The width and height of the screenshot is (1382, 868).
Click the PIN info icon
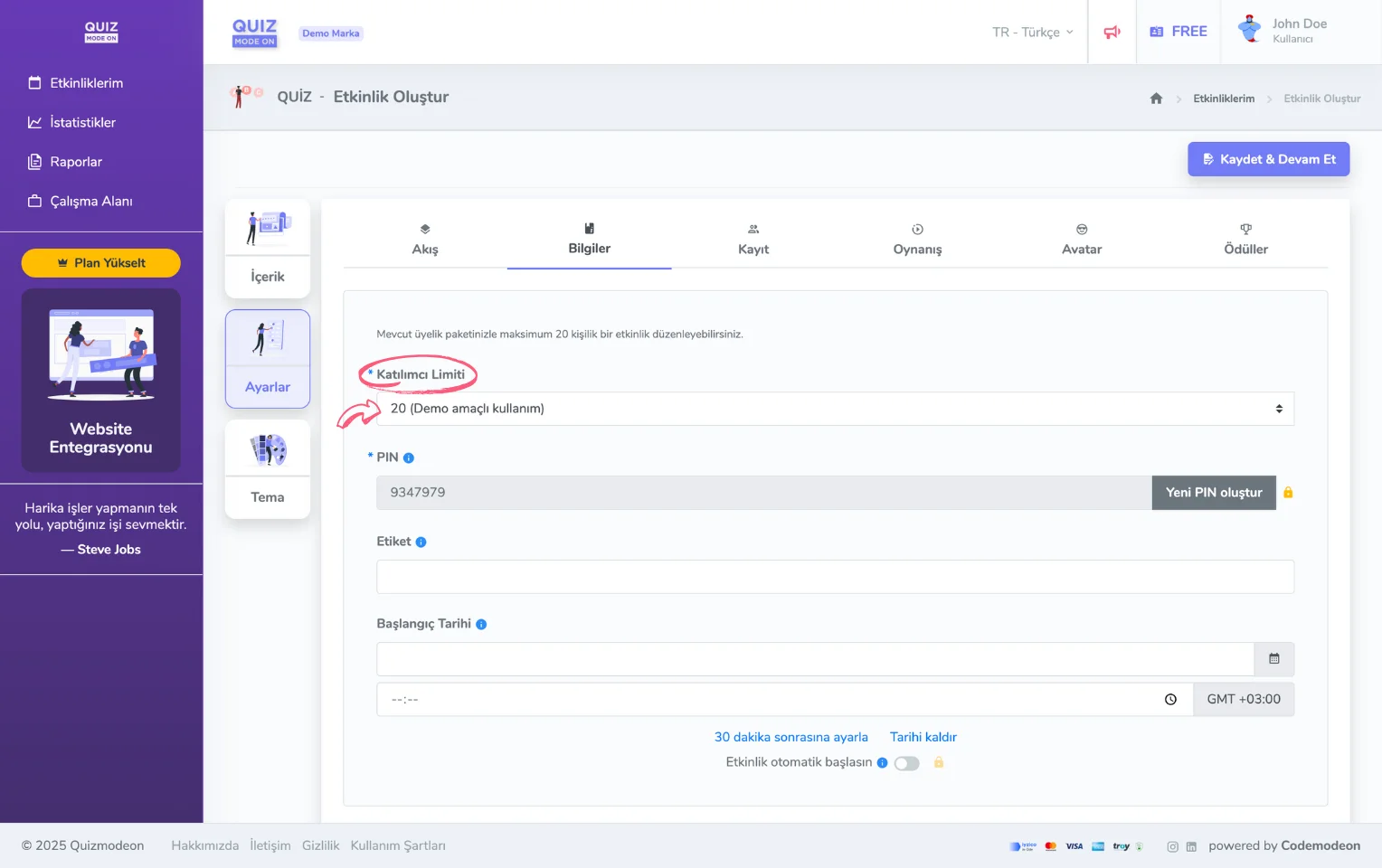[409, 458]
